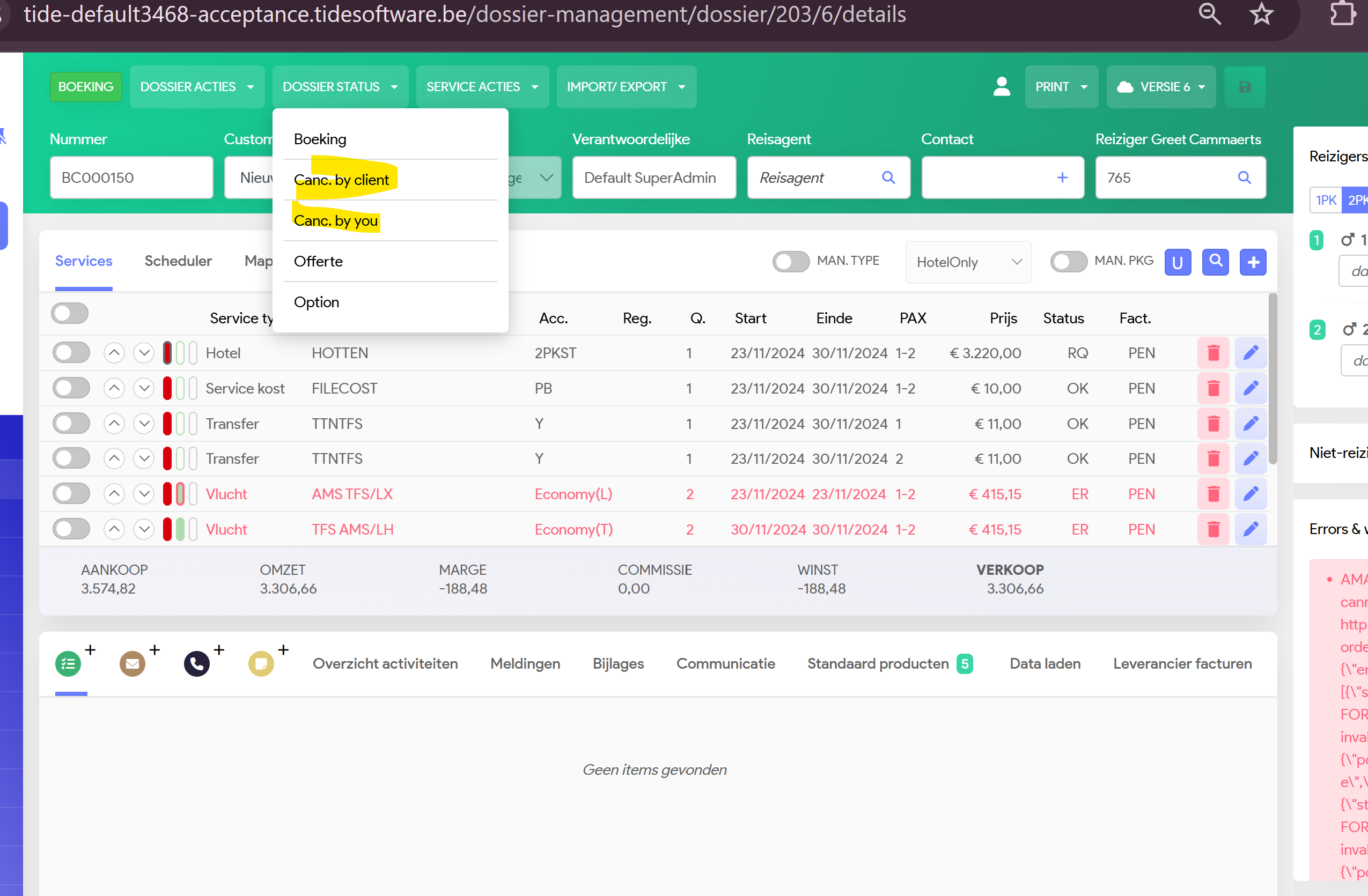
Task: Click the Nummer field BC000150
Action: coord(131,178)
